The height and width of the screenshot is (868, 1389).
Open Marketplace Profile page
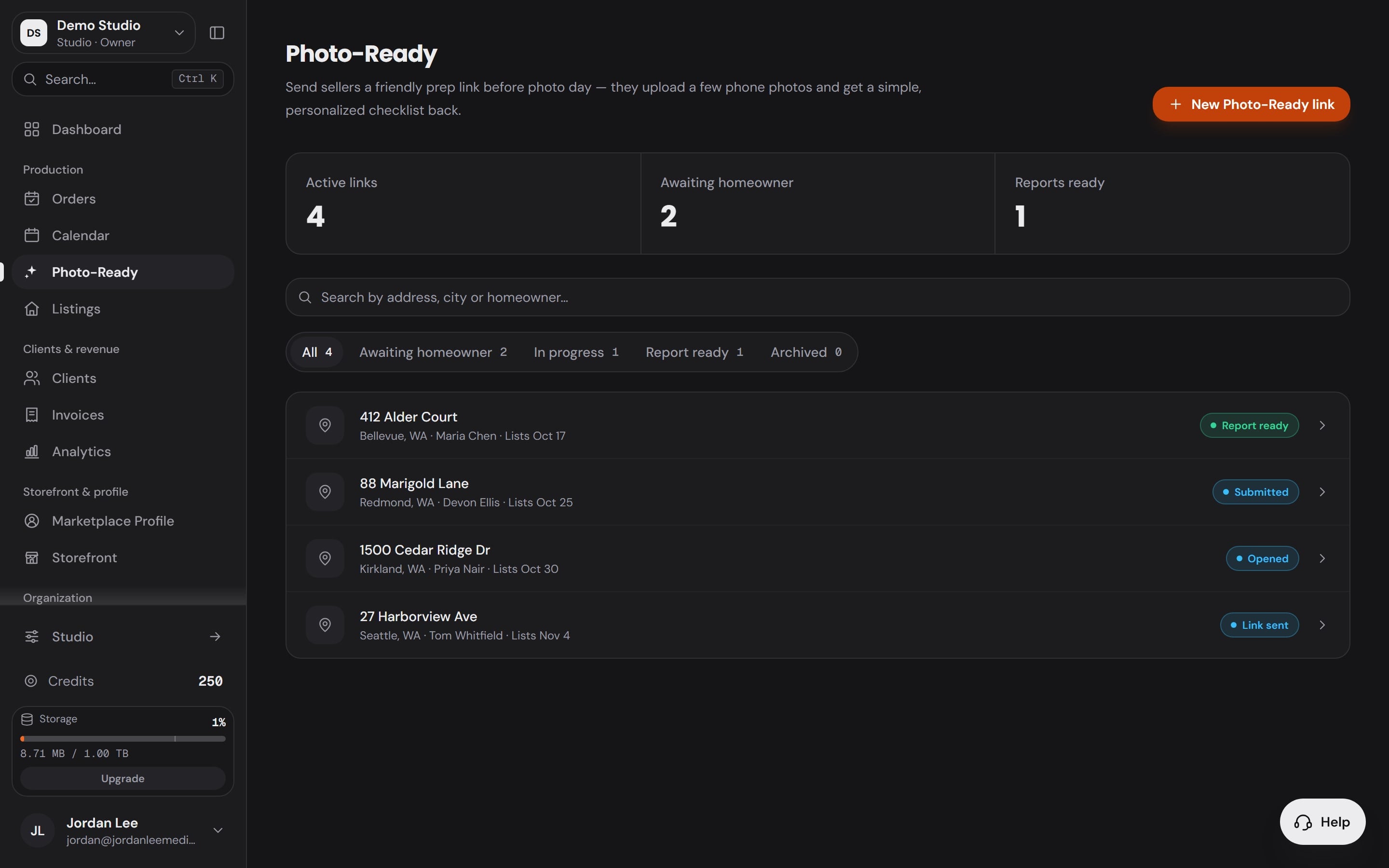click(x=123, y=521)
